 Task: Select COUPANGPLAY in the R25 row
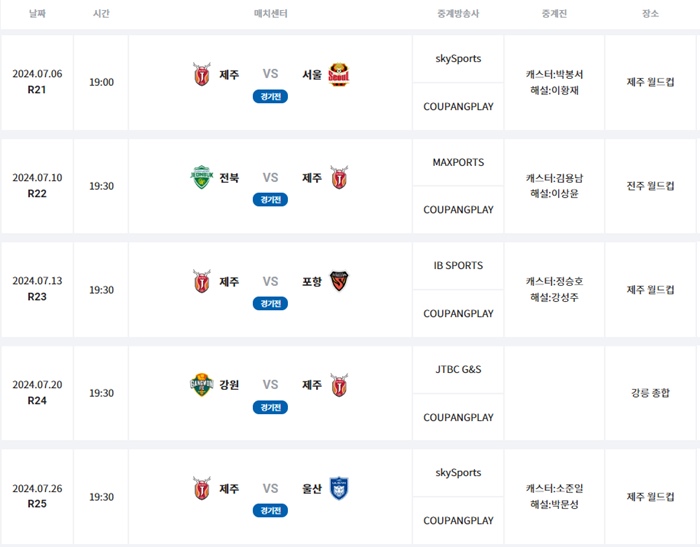click(458, 521)
